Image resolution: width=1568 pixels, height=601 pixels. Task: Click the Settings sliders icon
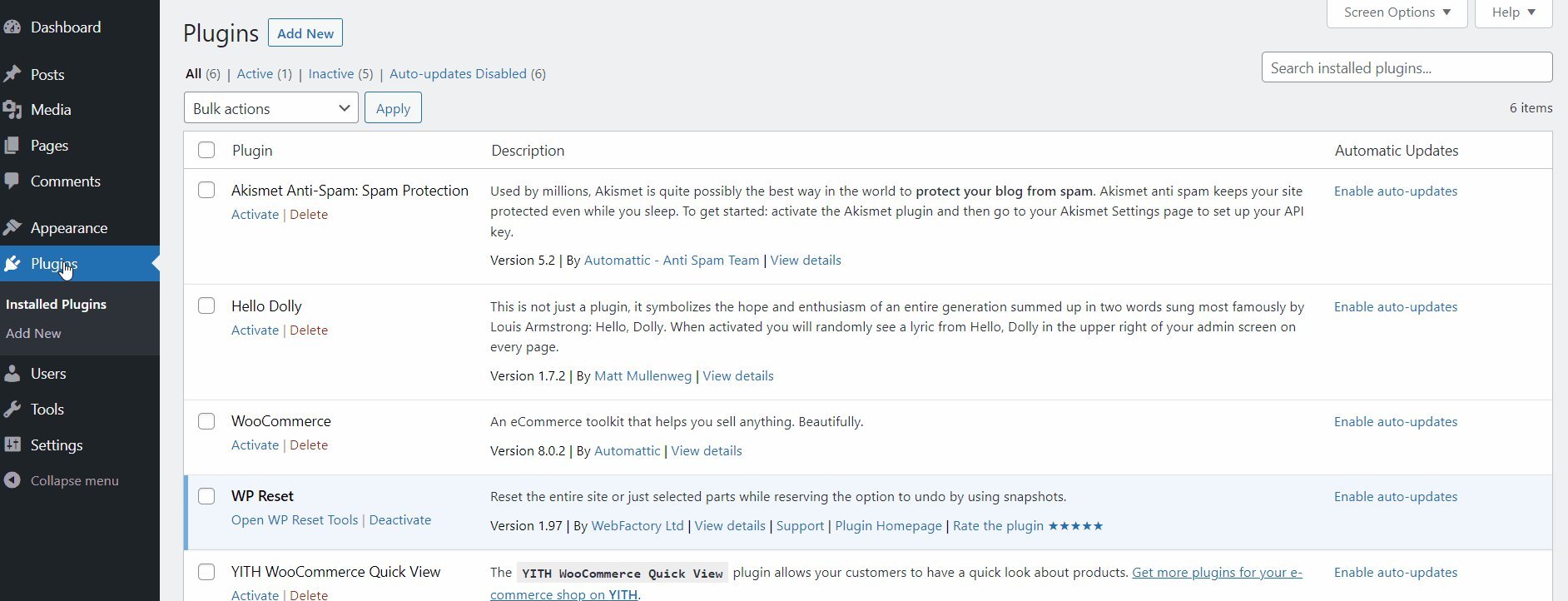coord(12,445)
